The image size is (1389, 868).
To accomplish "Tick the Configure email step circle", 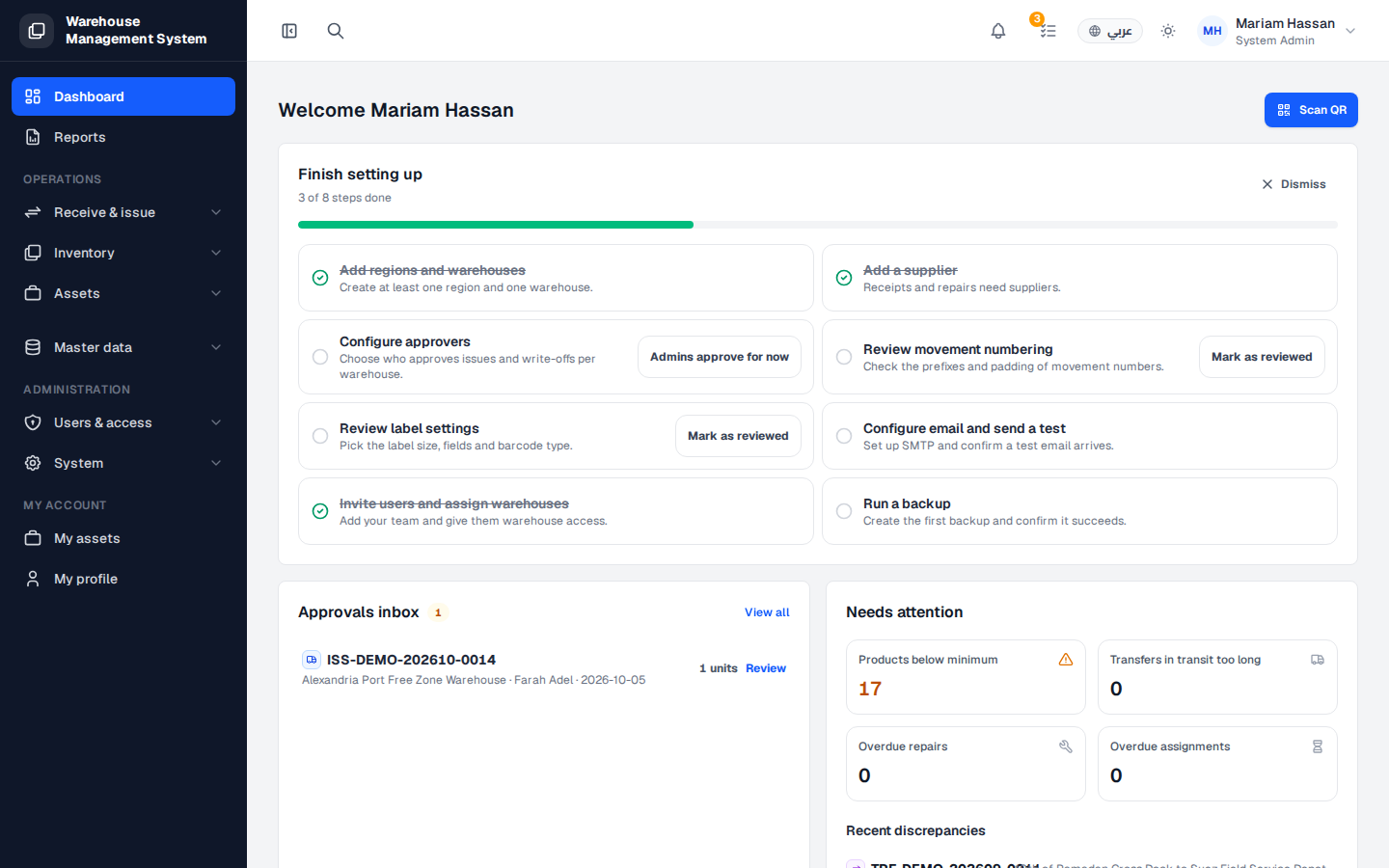I will point(844,436).
